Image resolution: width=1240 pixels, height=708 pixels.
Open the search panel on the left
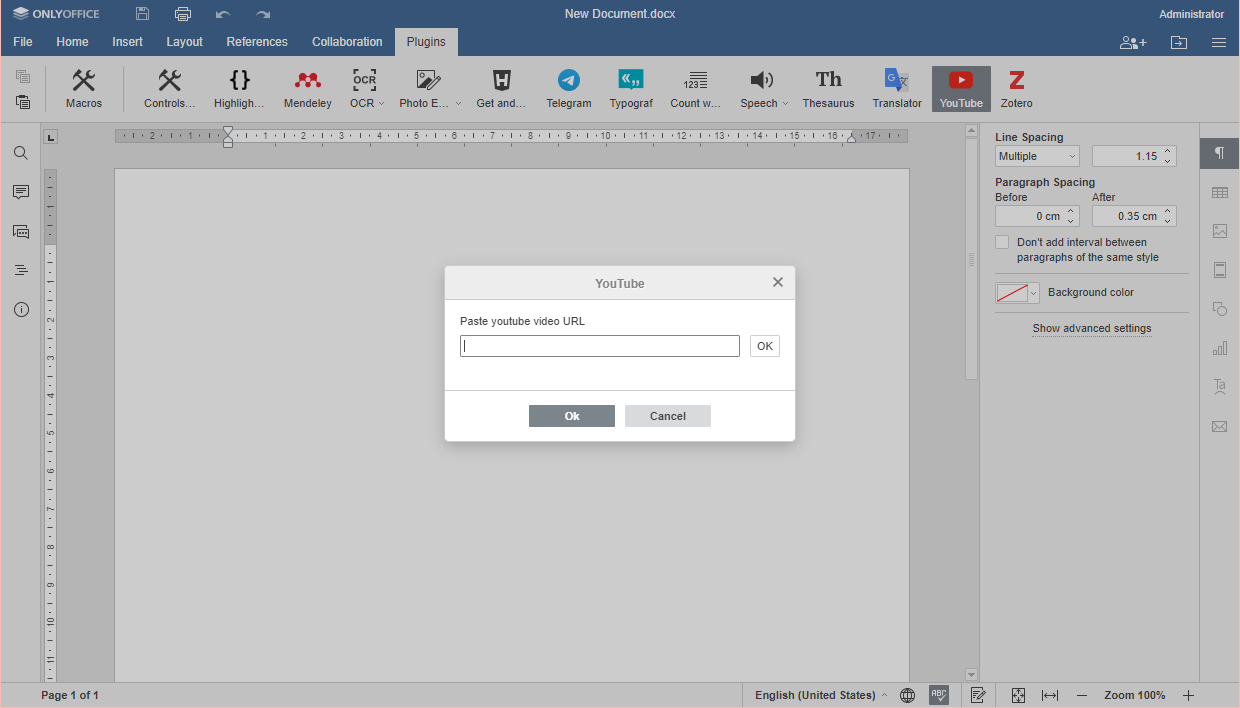coord(21,153)
